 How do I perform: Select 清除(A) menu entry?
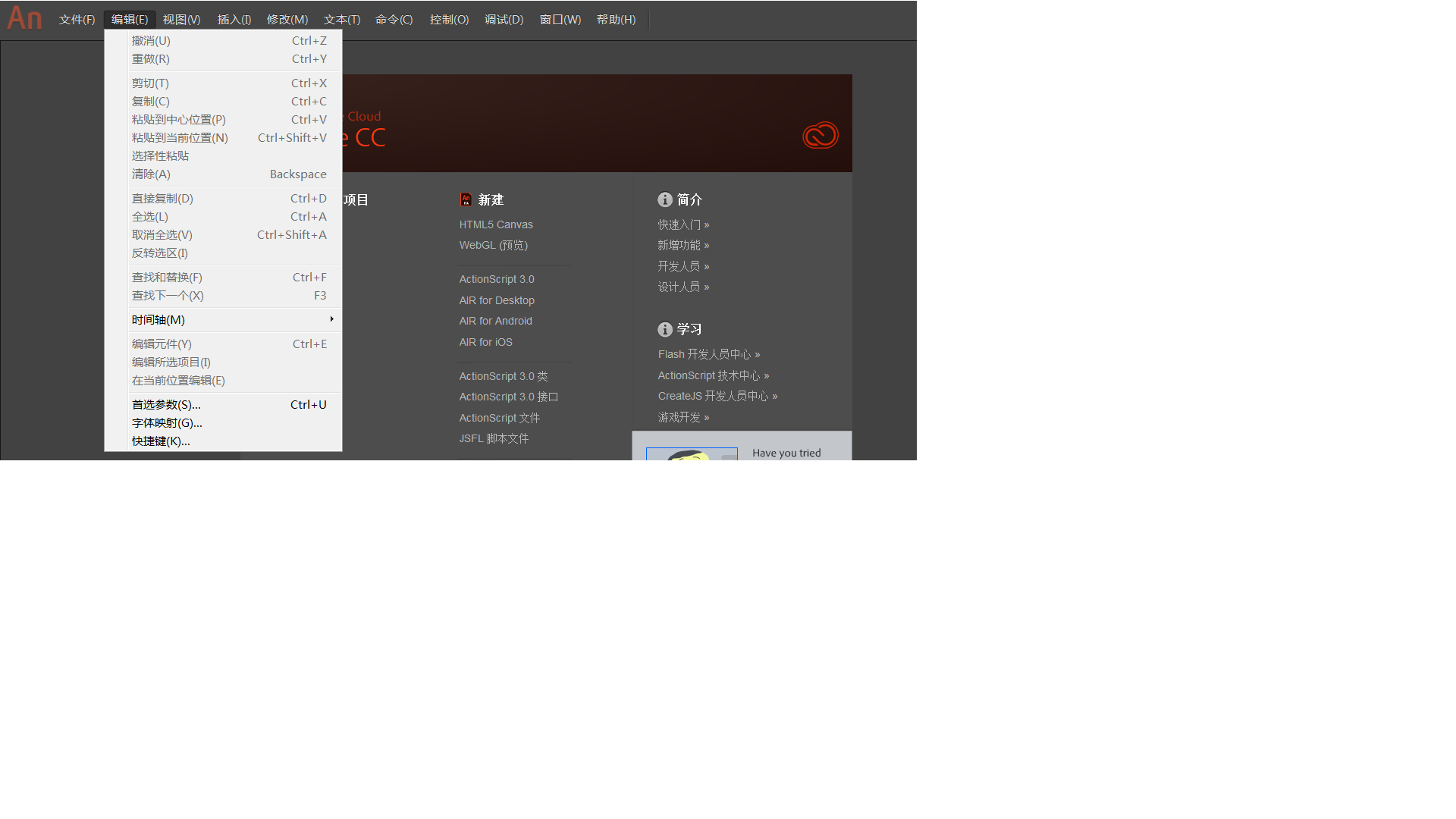pos(223,174)
